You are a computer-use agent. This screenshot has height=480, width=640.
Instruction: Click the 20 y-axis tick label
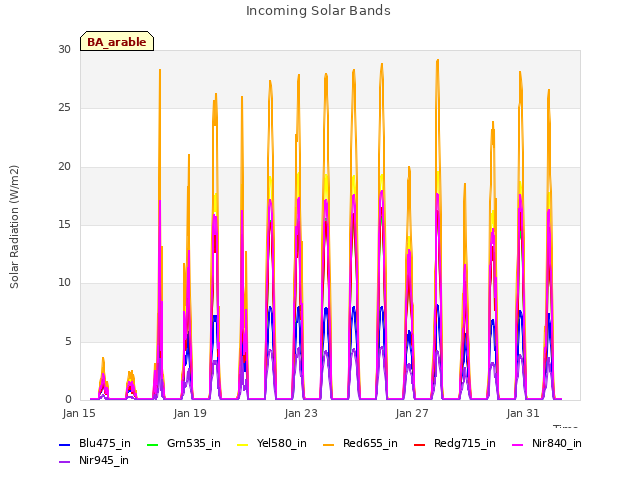(64, 167)
